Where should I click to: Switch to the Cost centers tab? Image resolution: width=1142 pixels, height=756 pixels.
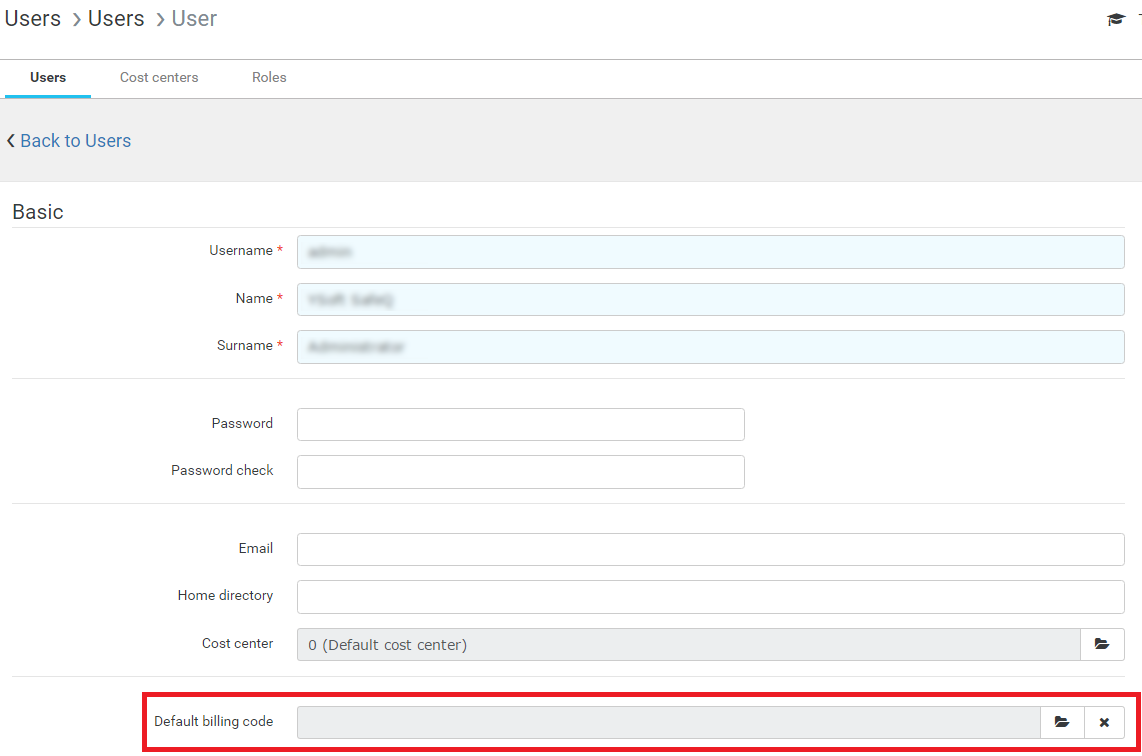tap(159, 78)
